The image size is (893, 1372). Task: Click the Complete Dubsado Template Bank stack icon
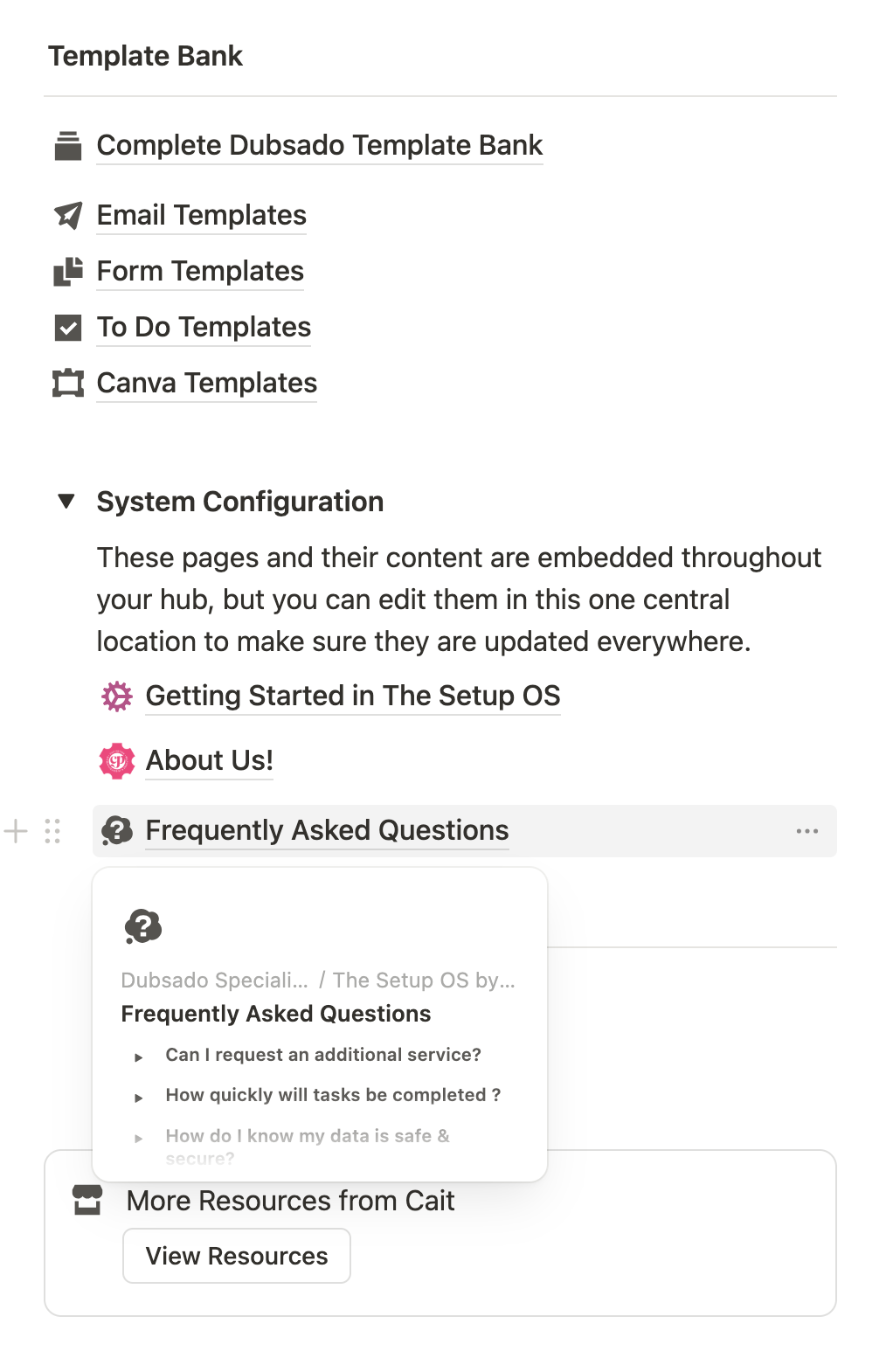(68, 146)
